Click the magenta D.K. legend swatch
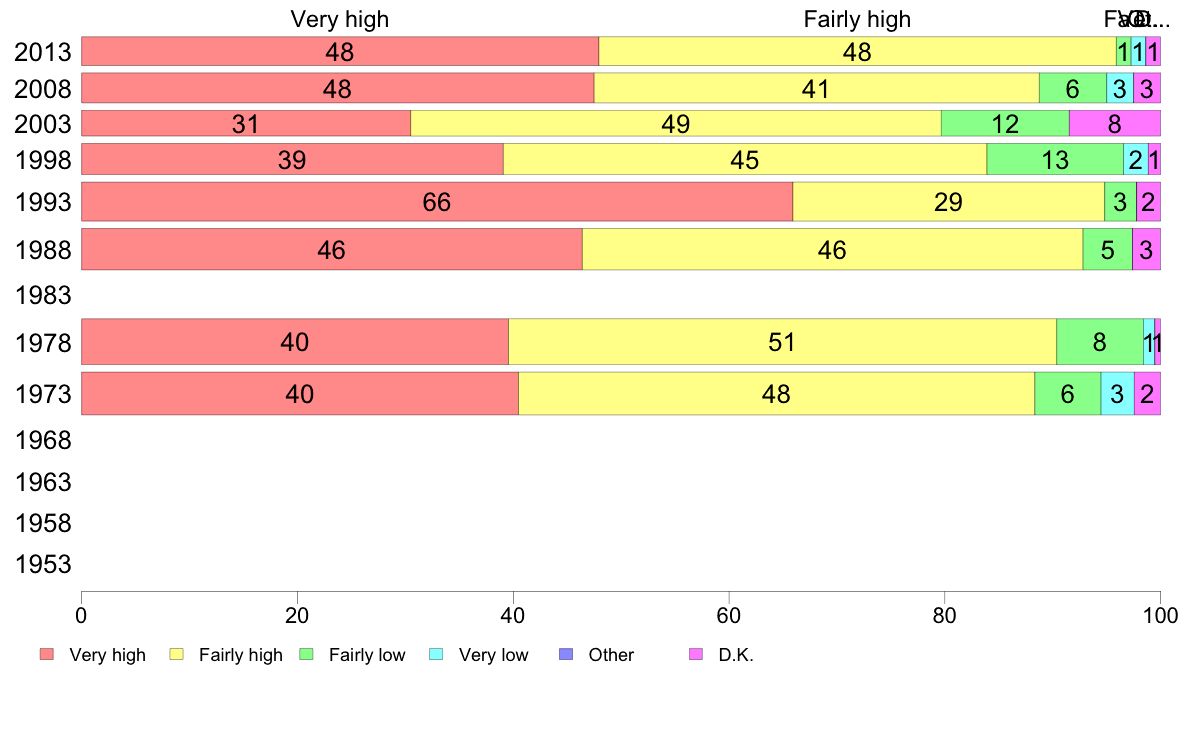 coord(696,654)
